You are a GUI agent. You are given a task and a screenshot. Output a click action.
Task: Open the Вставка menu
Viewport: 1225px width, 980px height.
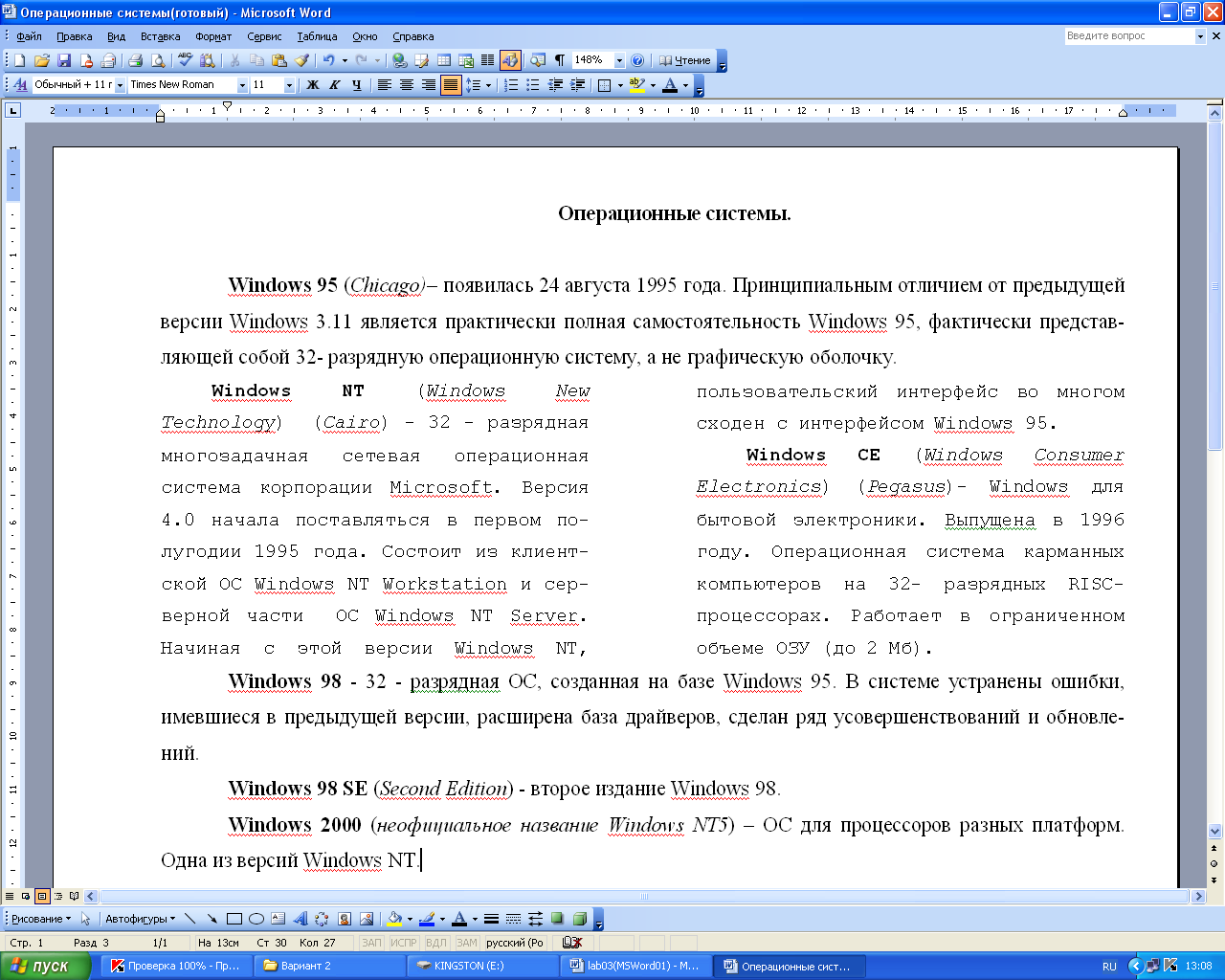pyautogui.click(x=160, y=36)
